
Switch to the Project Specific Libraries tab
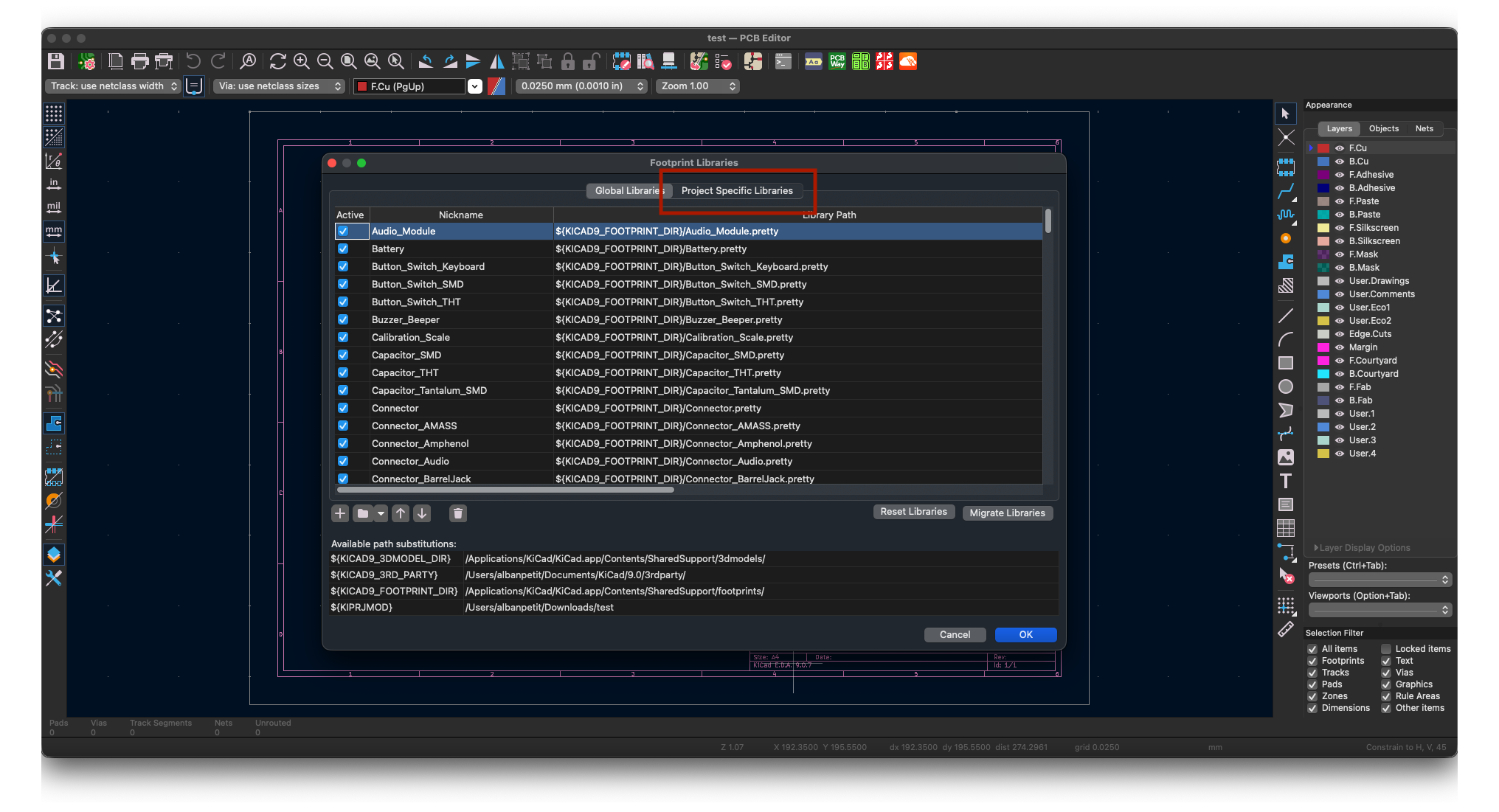(x=737, y=191)
